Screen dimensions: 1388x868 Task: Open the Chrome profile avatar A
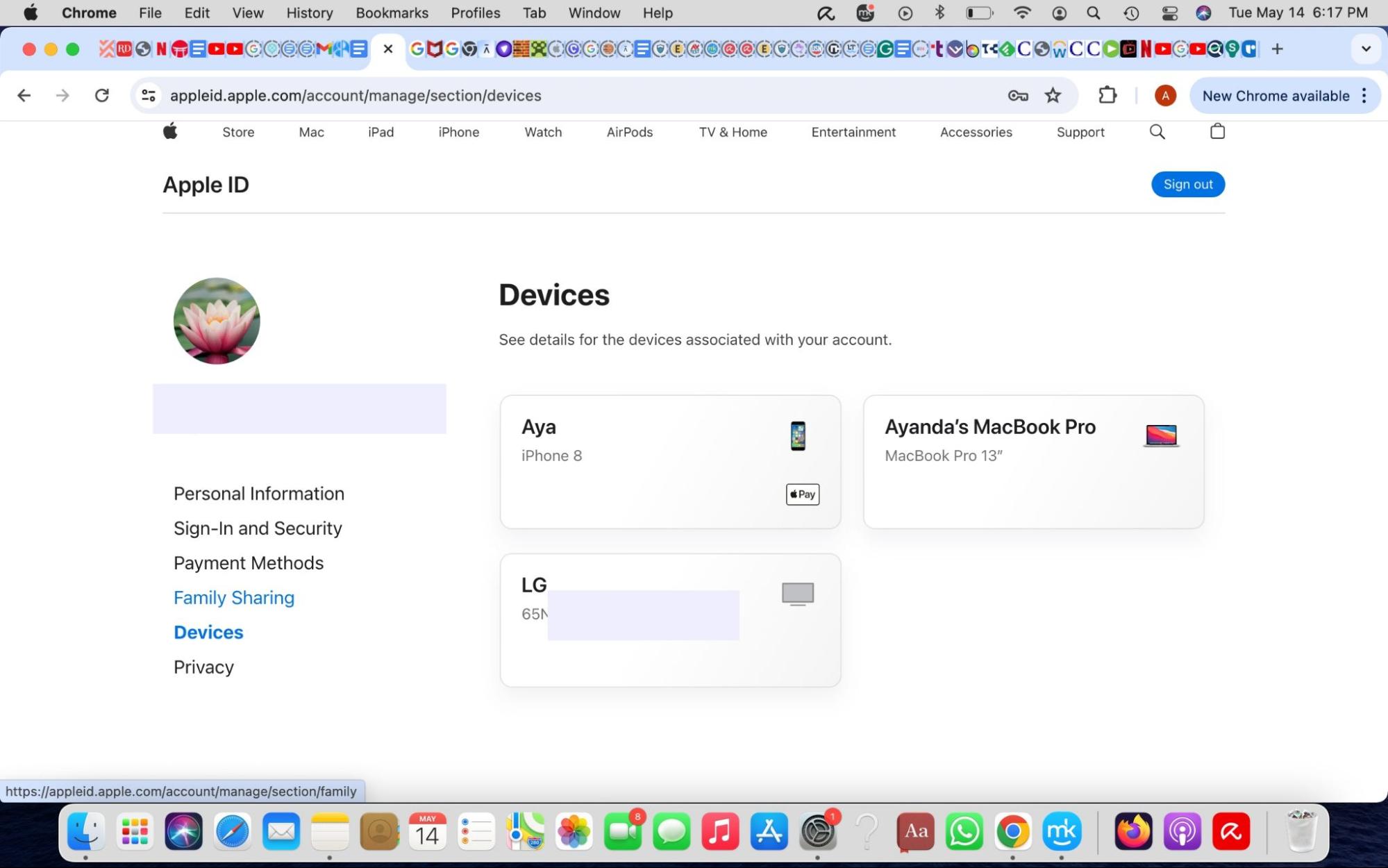point(1165,96)
